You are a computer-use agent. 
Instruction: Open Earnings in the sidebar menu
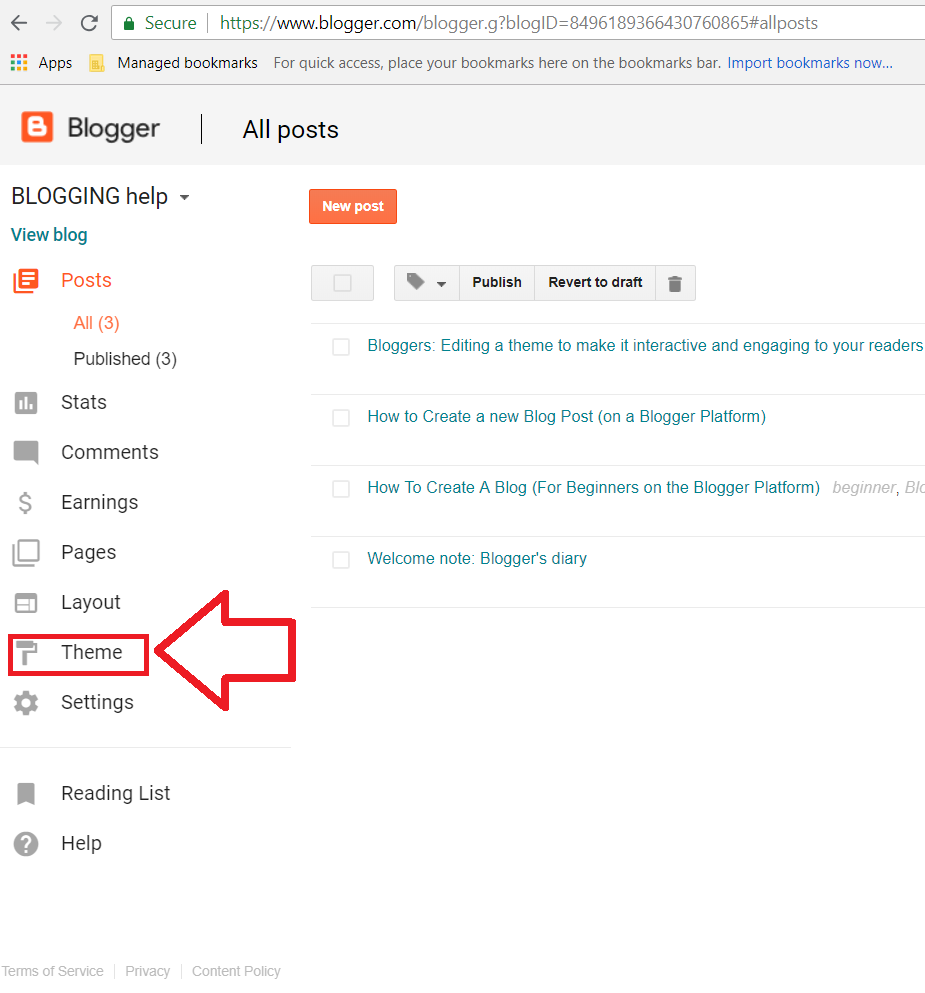click(x=99, y=502)
